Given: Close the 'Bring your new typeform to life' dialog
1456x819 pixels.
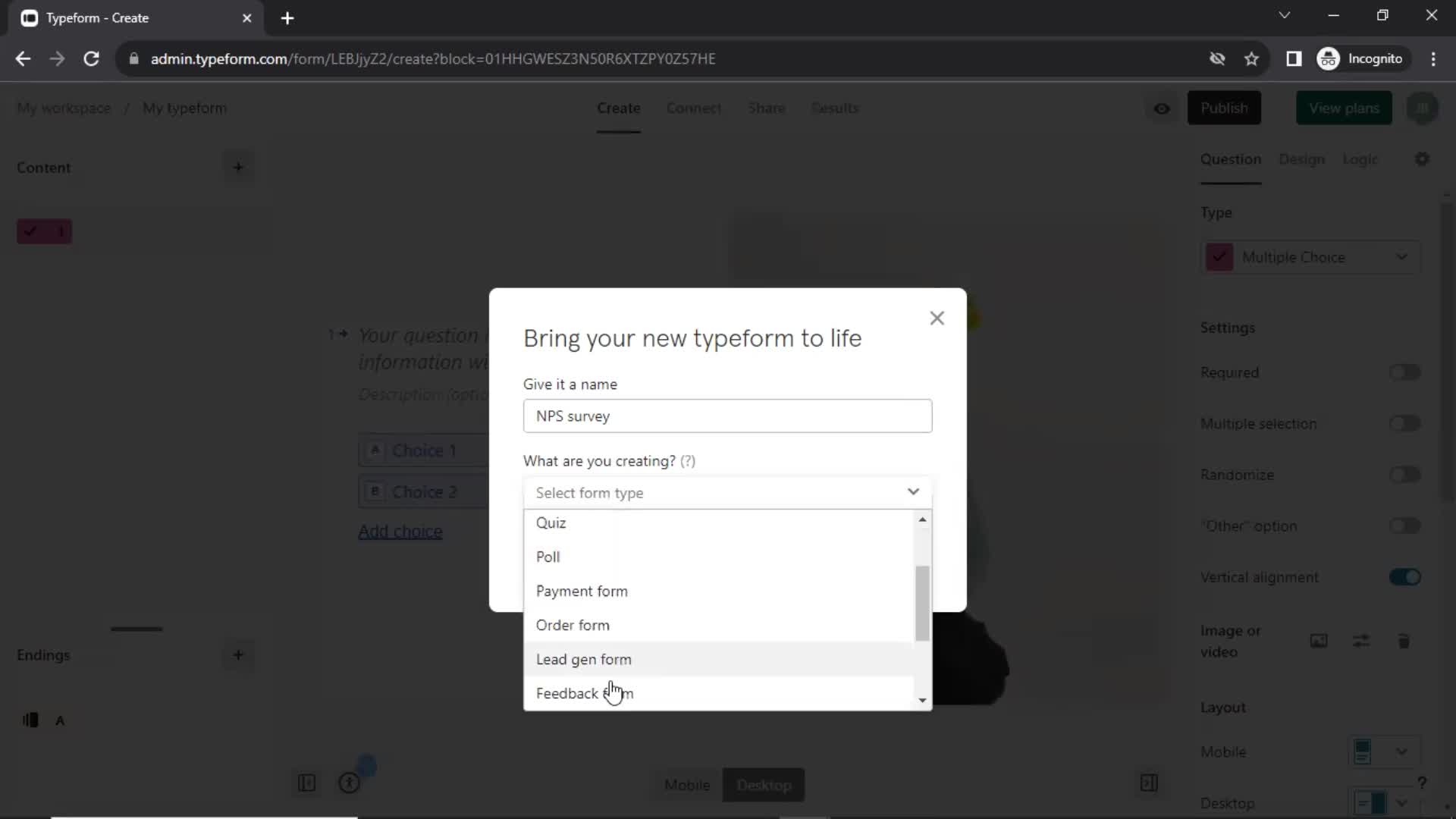Looking at the screenshot, I should pyautogui.click(x=937, y=318).
